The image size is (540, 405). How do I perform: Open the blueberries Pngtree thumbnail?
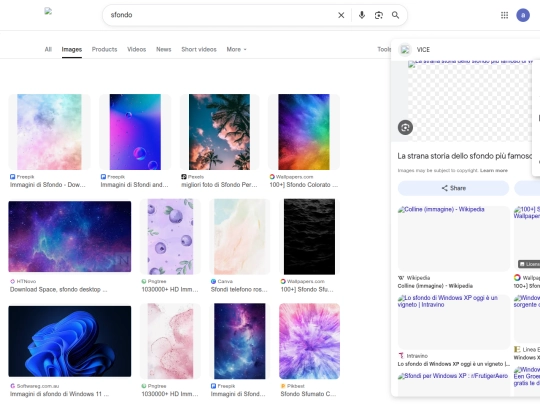170,237
